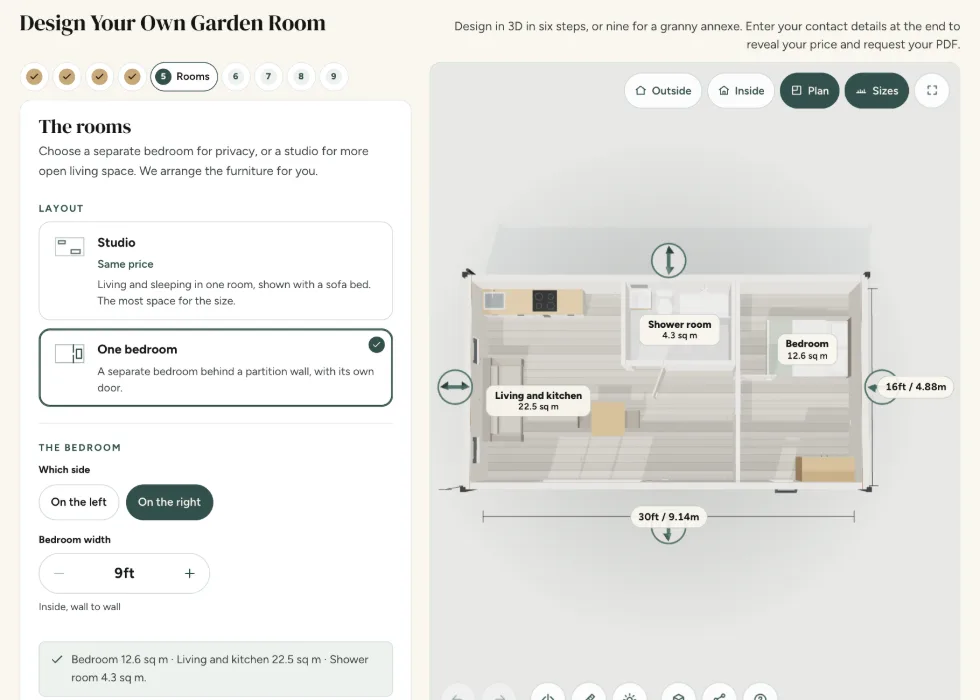
Task: Click The rooms section heading
Action: (x=85, y=127)
